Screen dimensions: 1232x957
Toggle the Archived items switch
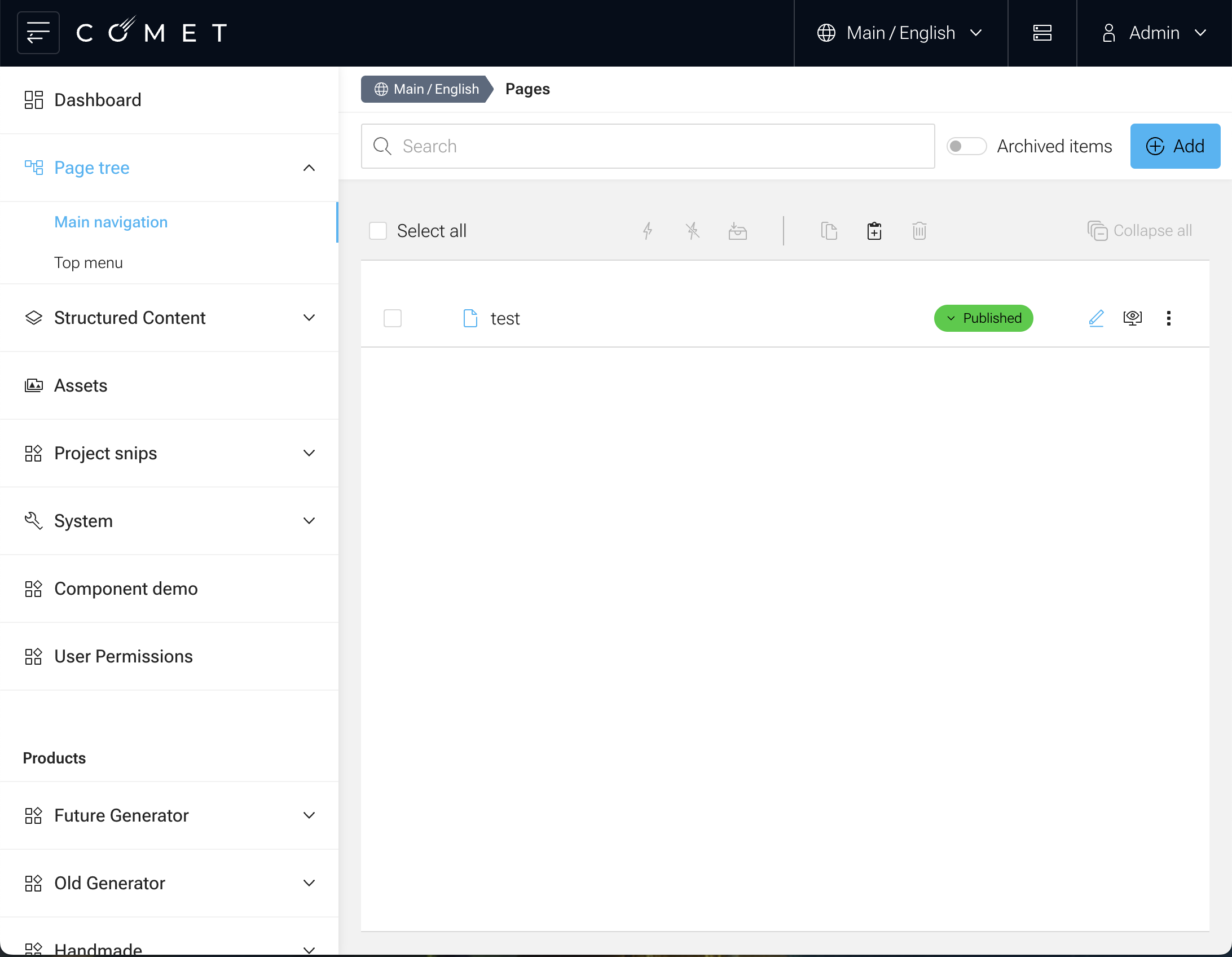click(x=966, y=146)
